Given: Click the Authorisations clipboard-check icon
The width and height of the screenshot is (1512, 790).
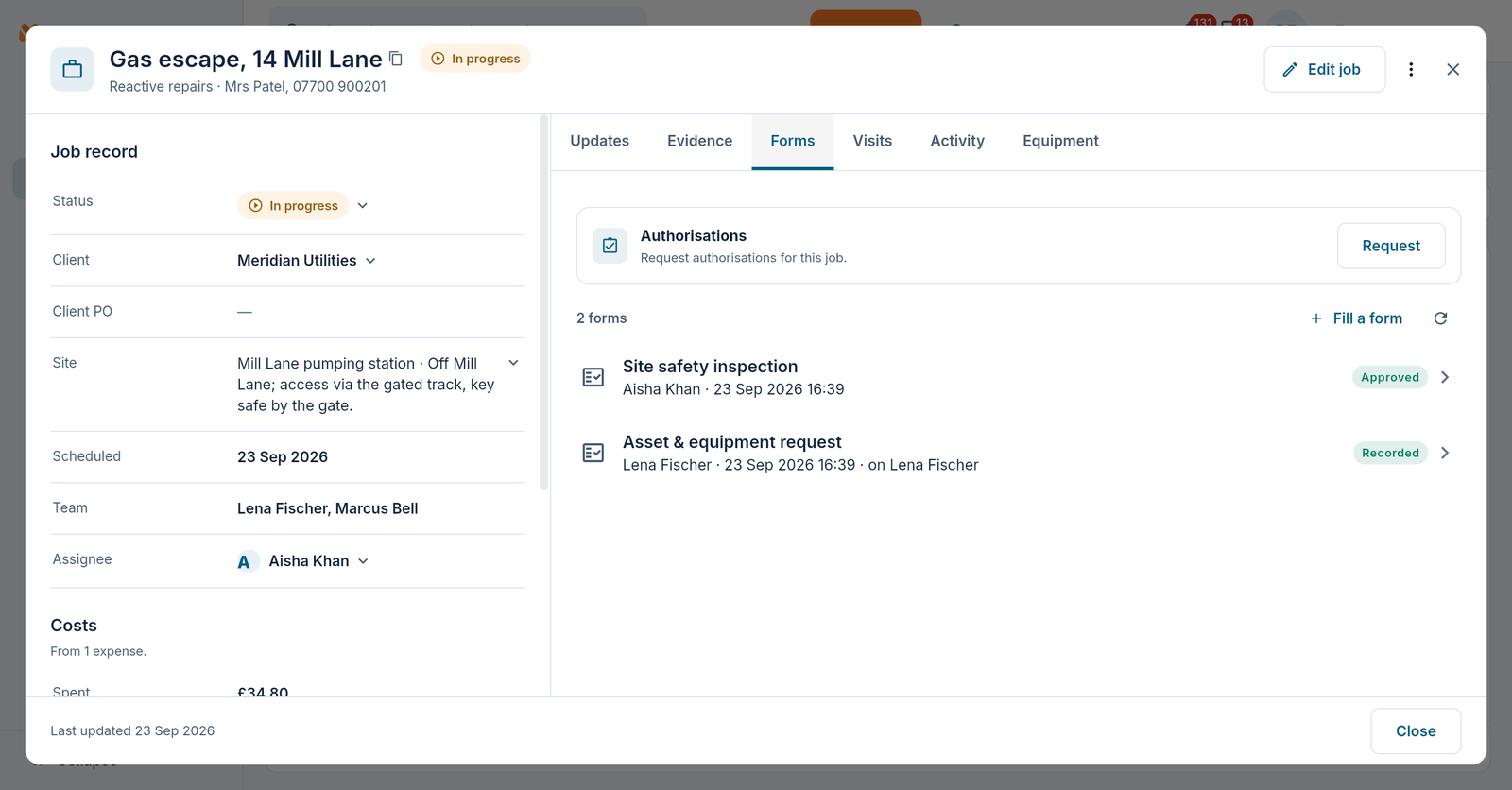Looking at the screenshot, I should coord(610,246).
